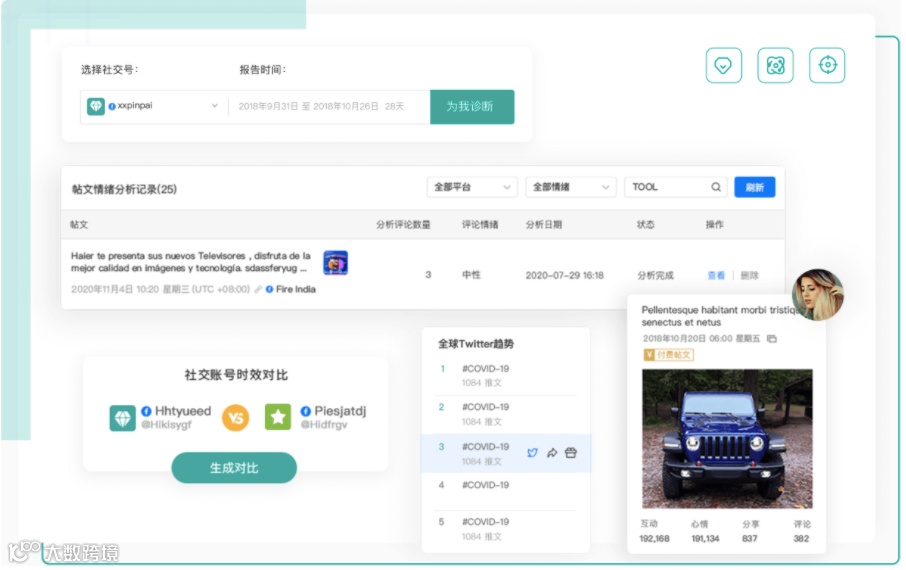906x570 pixels.
Task: Click the 状态 column header
Action: pyautogui.click(x=645, y=225)
